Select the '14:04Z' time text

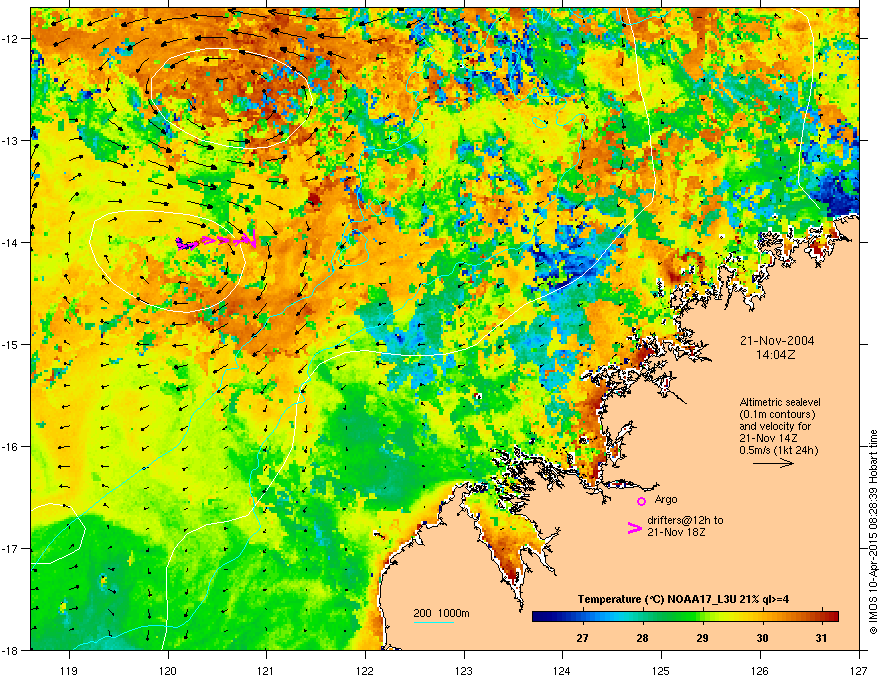tap(775, 355)
